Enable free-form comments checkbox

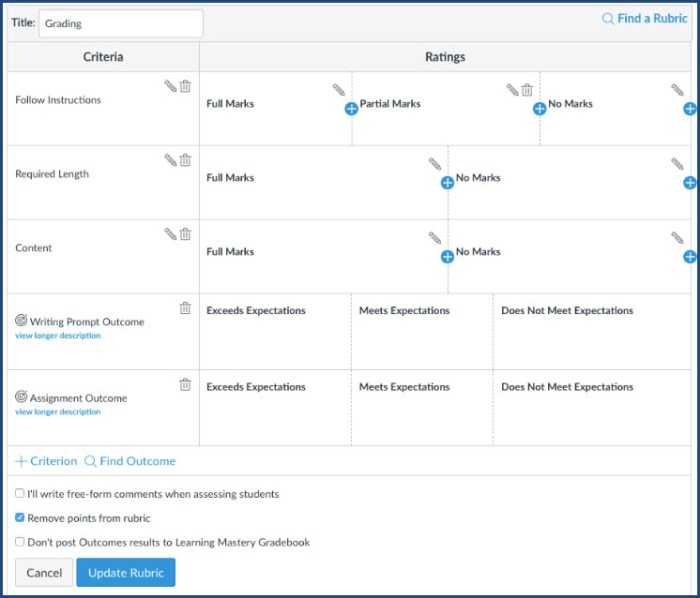point(20,494)
